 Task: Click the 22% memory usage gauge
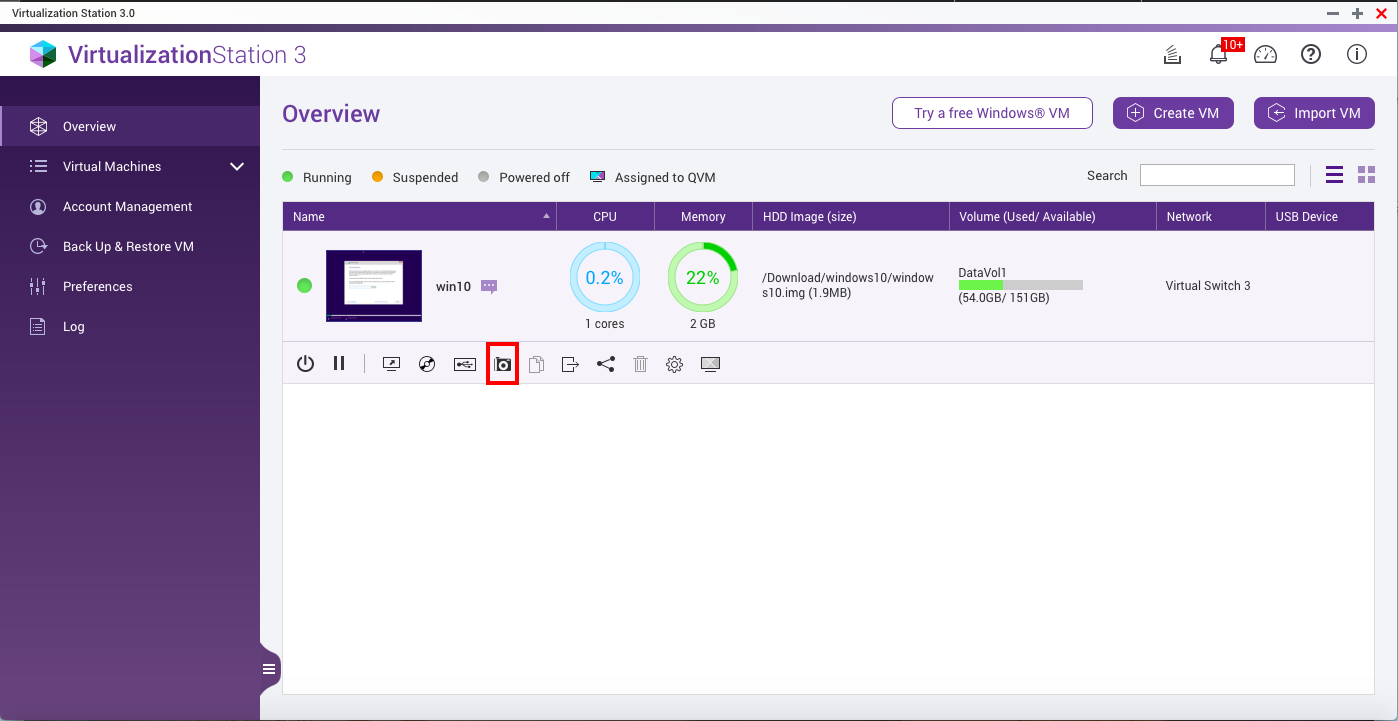coord(703,277)
